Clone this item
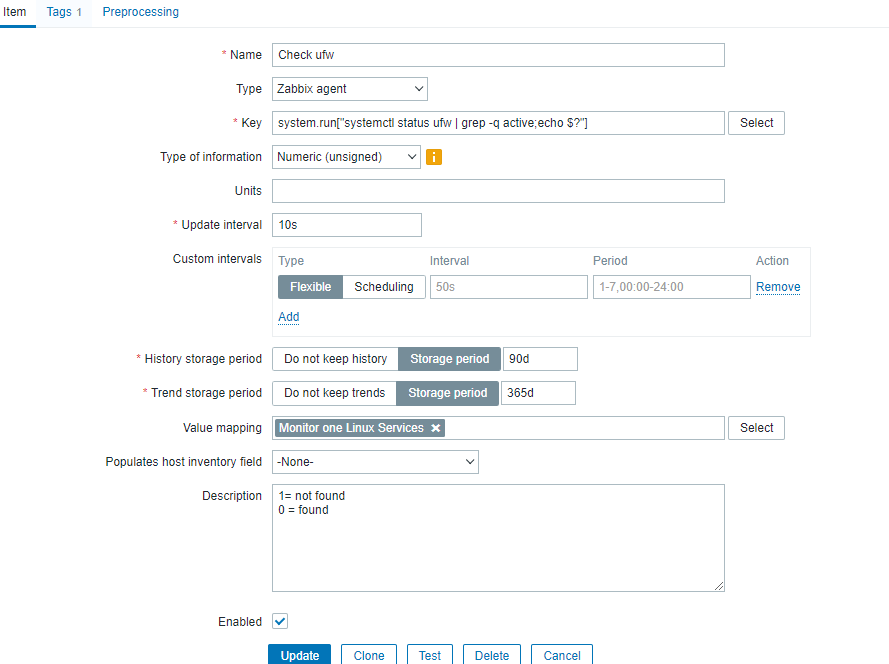The image size is (889, 664). coord(368,654)
